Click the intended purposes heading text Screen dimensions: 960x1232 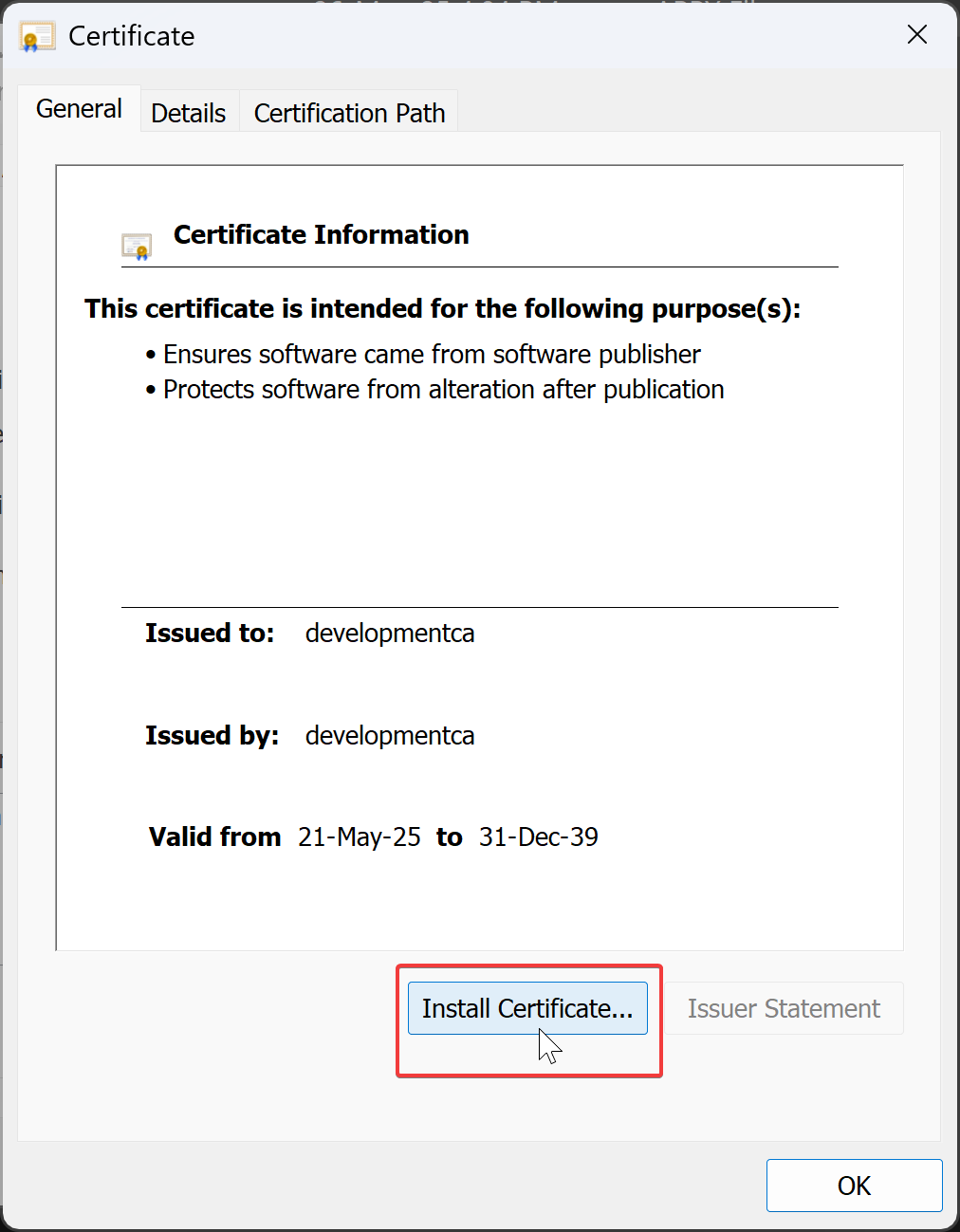click(442, 308)
